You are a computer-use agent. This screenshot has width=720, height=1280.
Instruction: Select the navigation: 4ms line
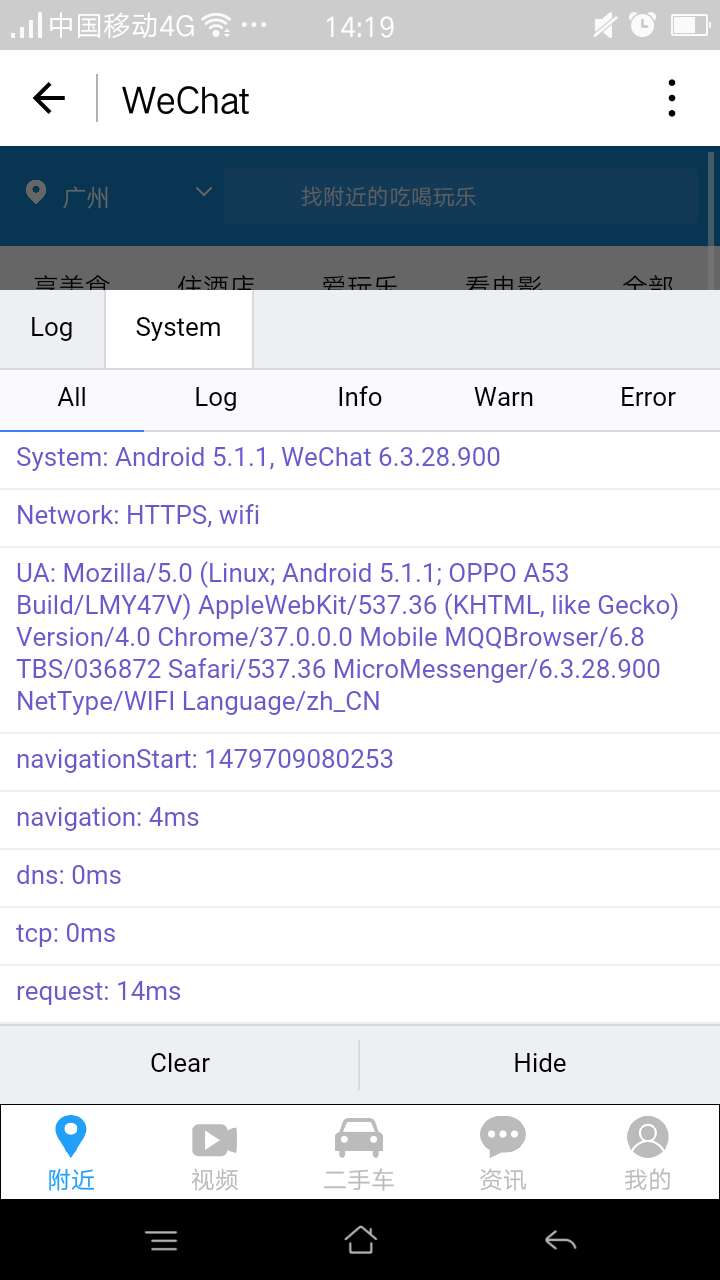[360, 818]
